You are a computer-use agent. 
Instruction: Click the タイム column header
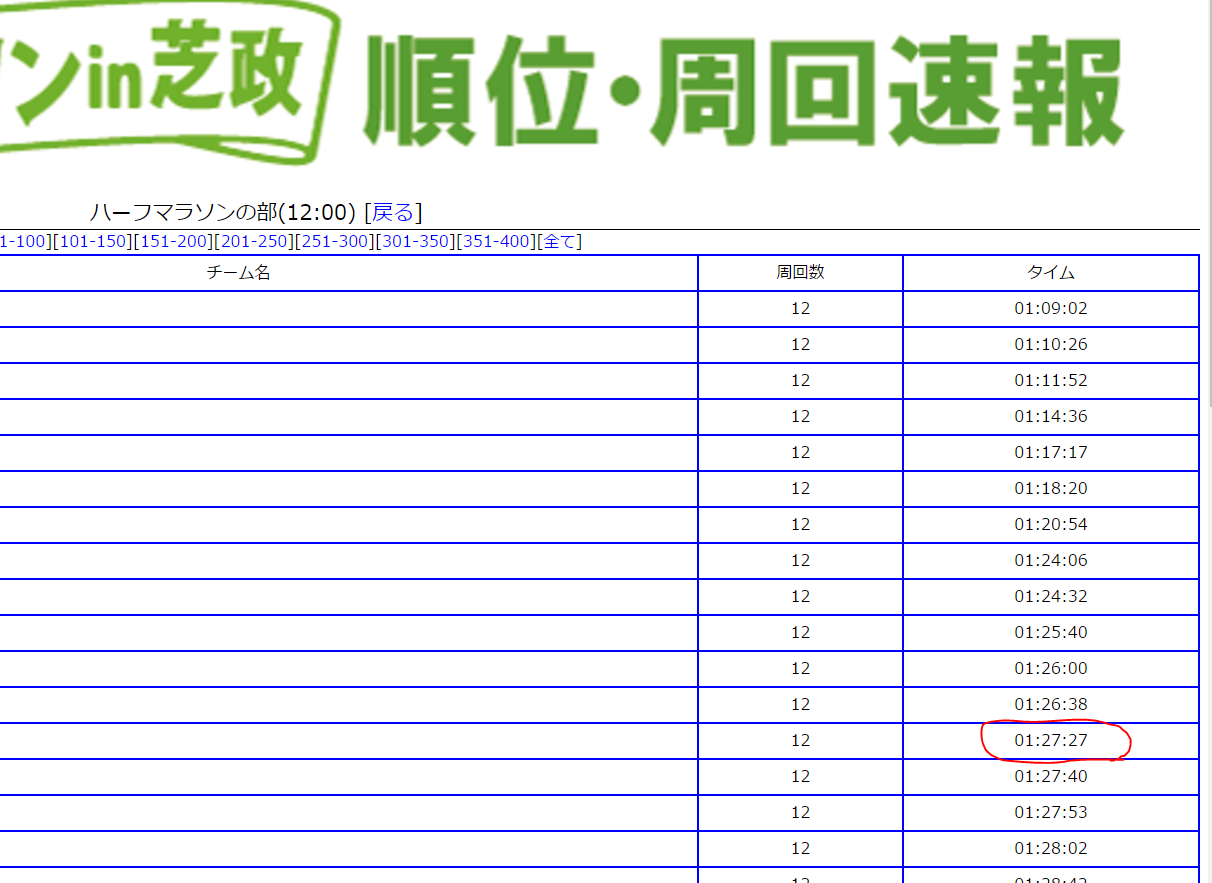point(1051,272)
